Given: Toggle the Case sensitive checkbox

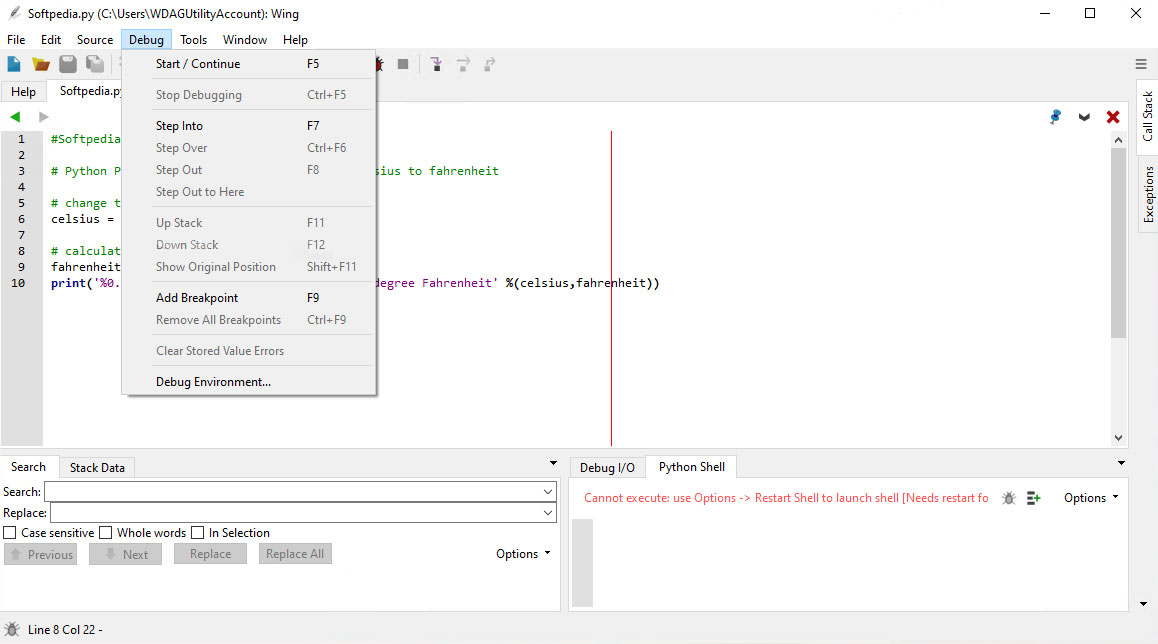Looking at the screenshot, I should pos(10,532).
